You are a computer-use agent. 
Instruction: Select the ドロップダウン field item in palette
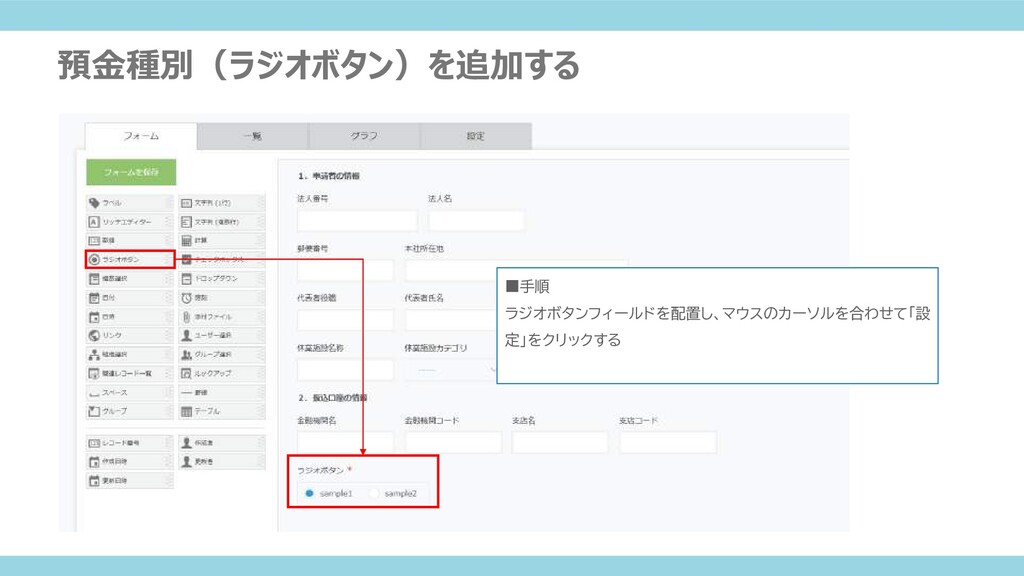pyautogui.click(x=222, y=279)
